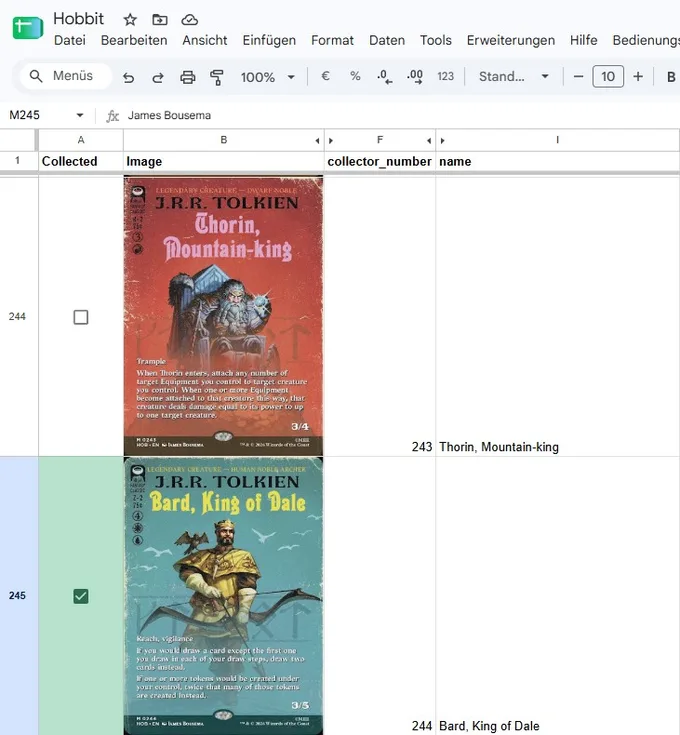Open the Hilfe menu

click(583, 40)
